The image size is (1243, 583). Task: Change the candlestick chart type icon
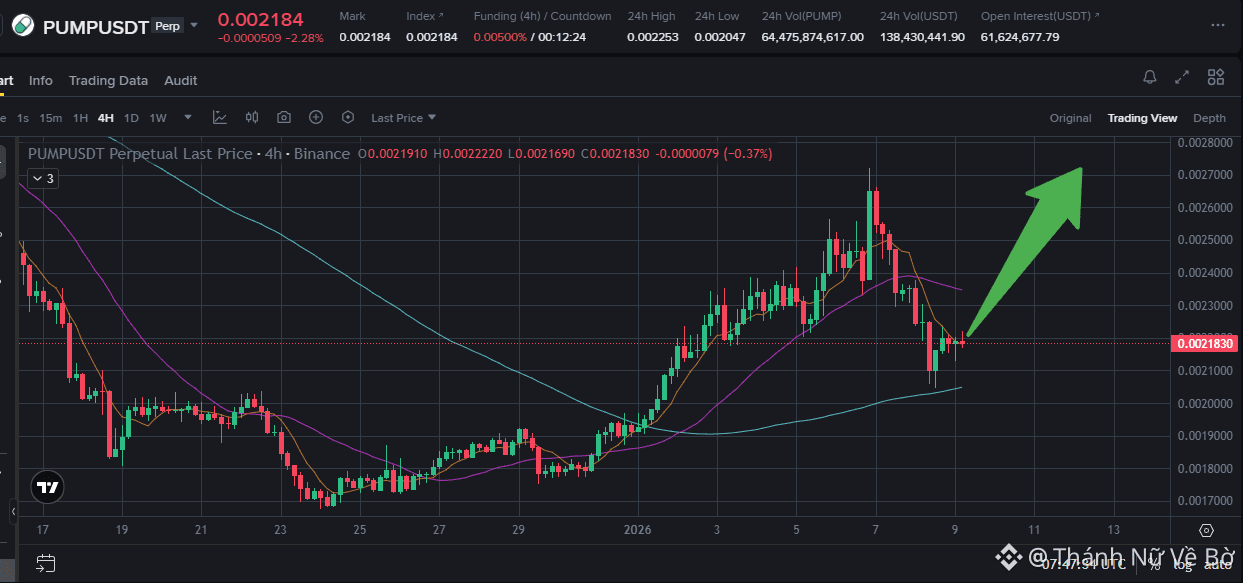tap(252, 117)
